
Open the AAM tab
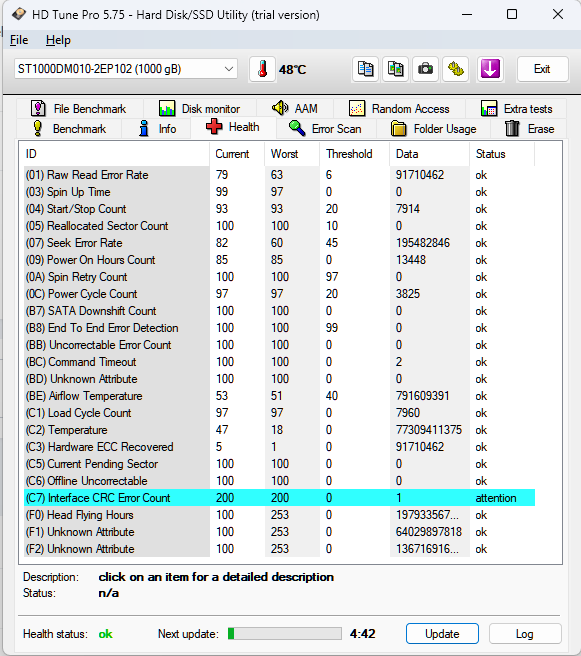tap(294, 109)
